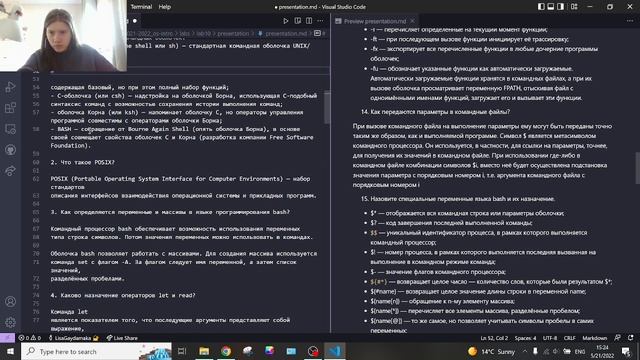Split the editor right

(309, 21)
